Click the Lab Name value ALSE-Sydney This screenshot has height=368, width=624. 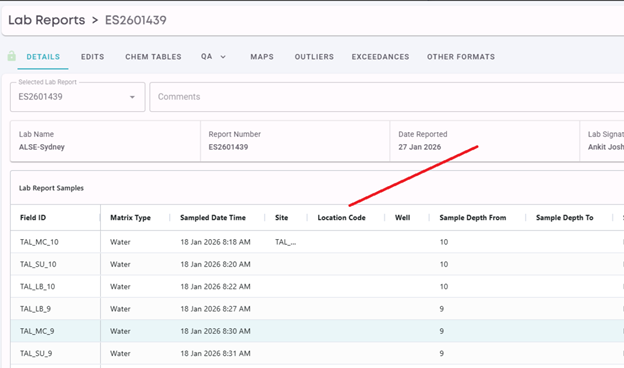point(42,147)
